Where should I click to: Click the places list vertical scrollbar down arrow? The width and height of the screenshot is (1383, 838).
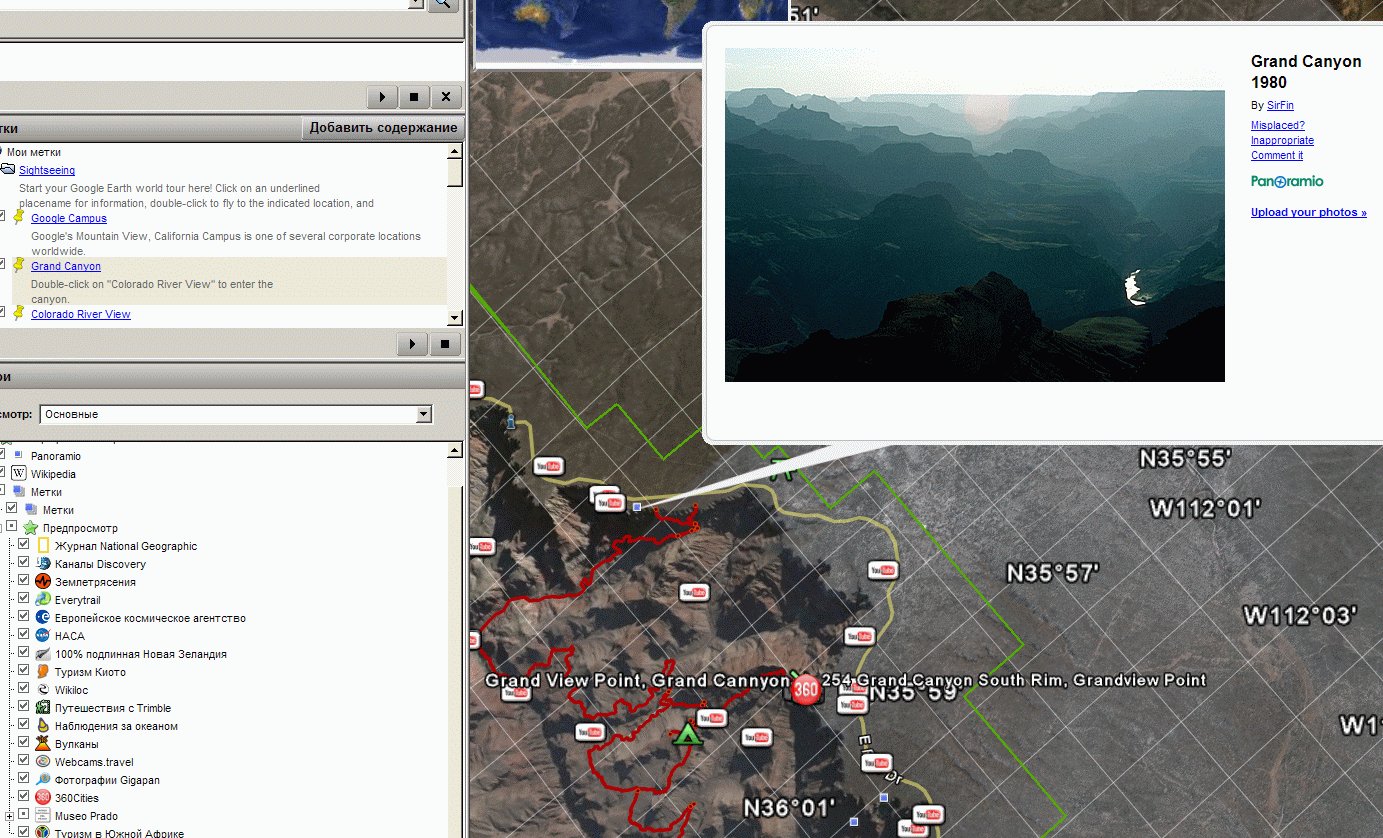click(455, 318)
